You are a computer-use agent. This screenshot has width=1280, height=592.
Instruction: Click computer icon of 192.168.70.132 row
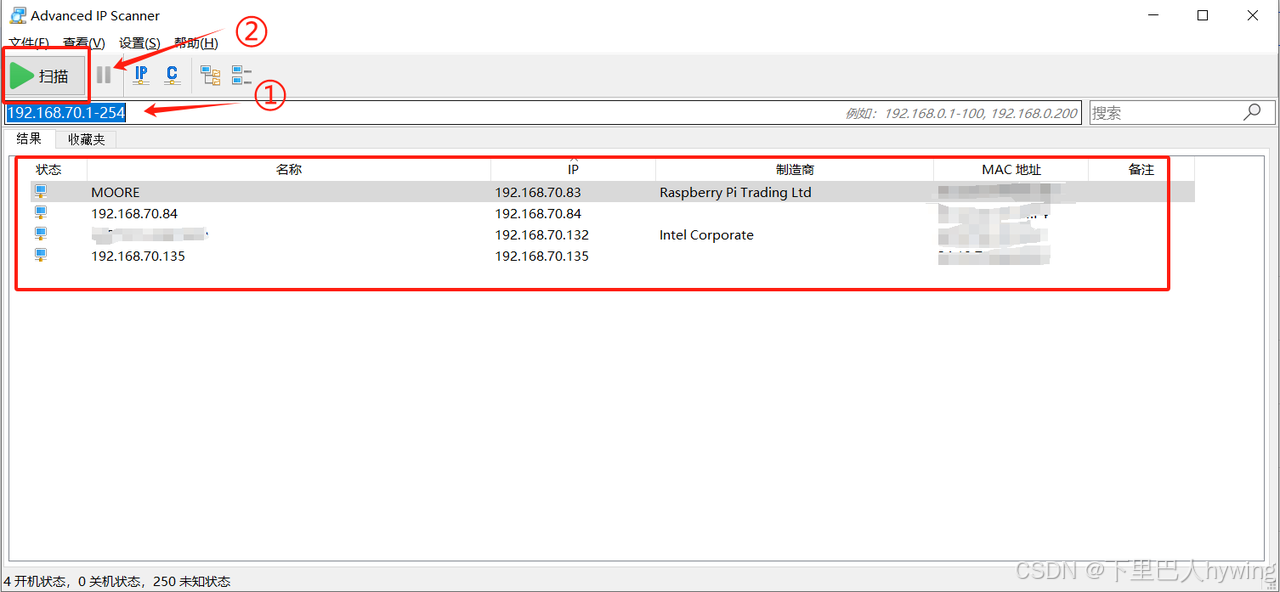[x=41, y=234]
